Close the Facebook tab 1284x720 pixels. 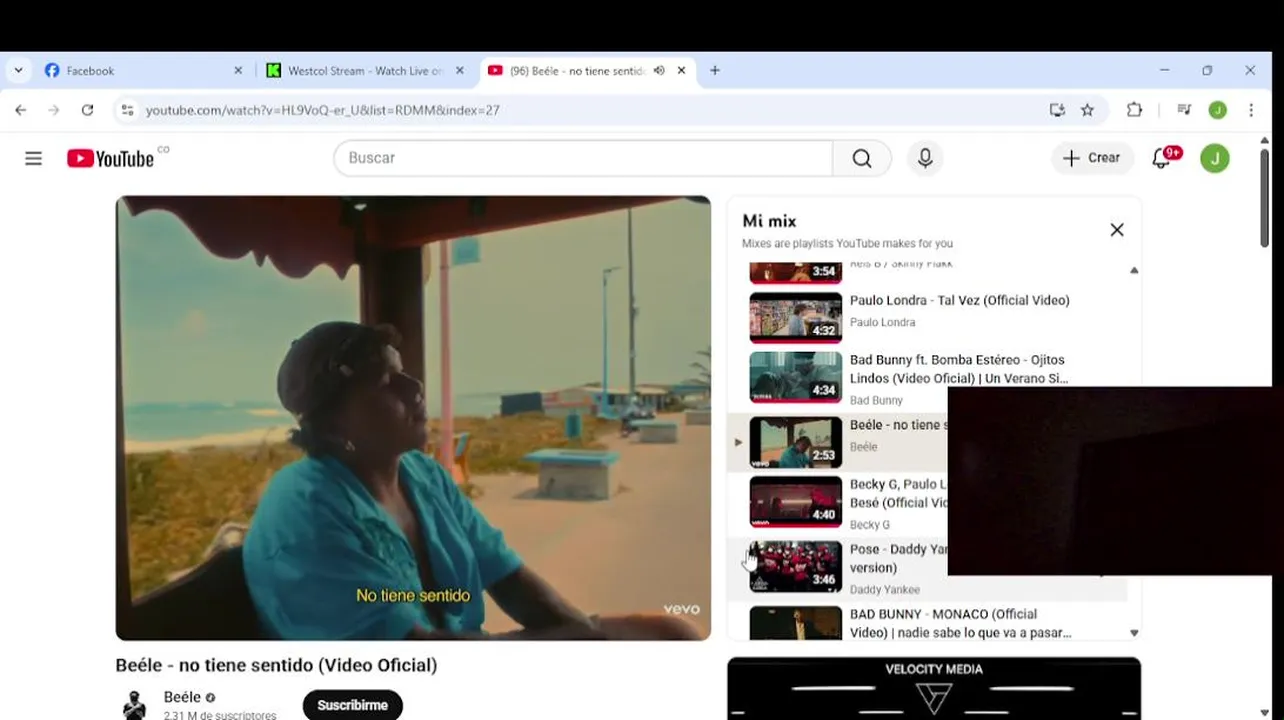pyautogui.click(x=238, y=71)
